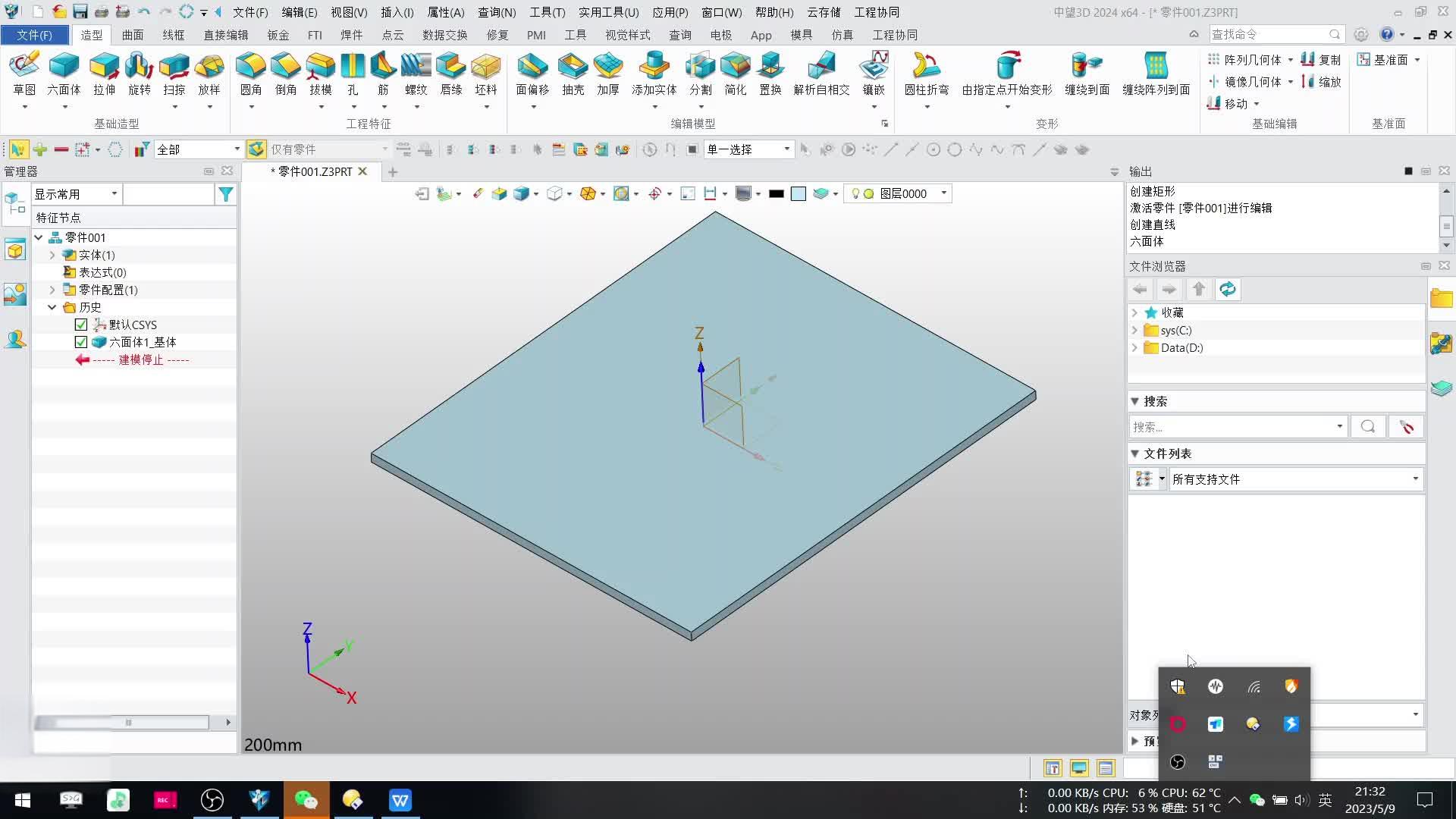Image resolution: width=1456 pixels, height=819 pixels.
Task: Open the 镶嵌 inlay tool
Action: tap(874, 74)
